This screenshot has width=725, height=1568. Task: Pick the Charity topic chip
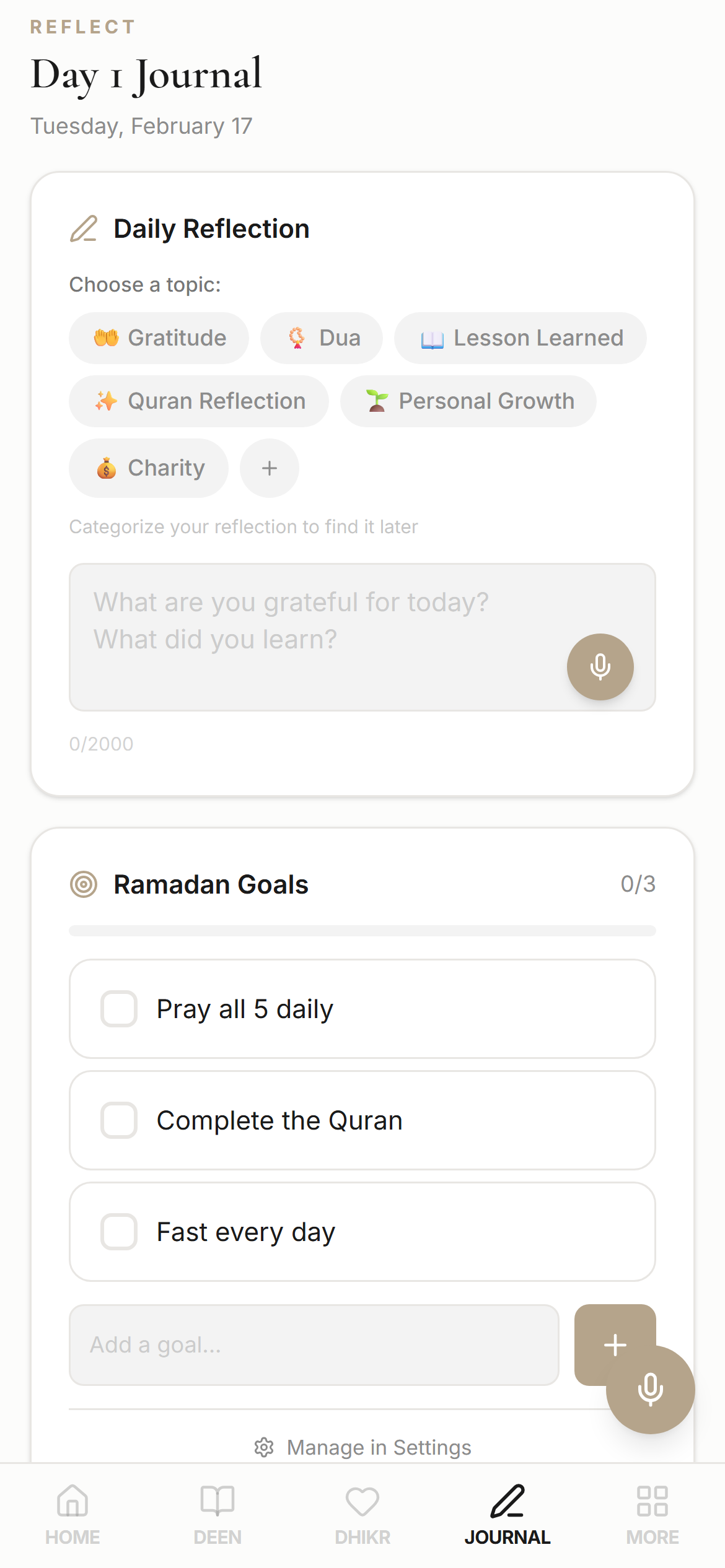(x=149, y=468)
